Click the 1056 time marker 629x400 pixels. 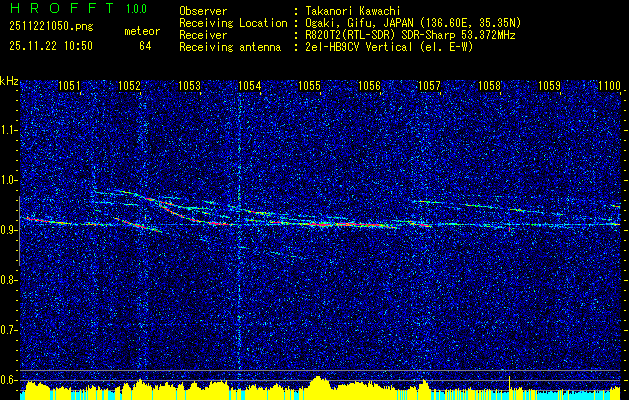pos(369,85)
